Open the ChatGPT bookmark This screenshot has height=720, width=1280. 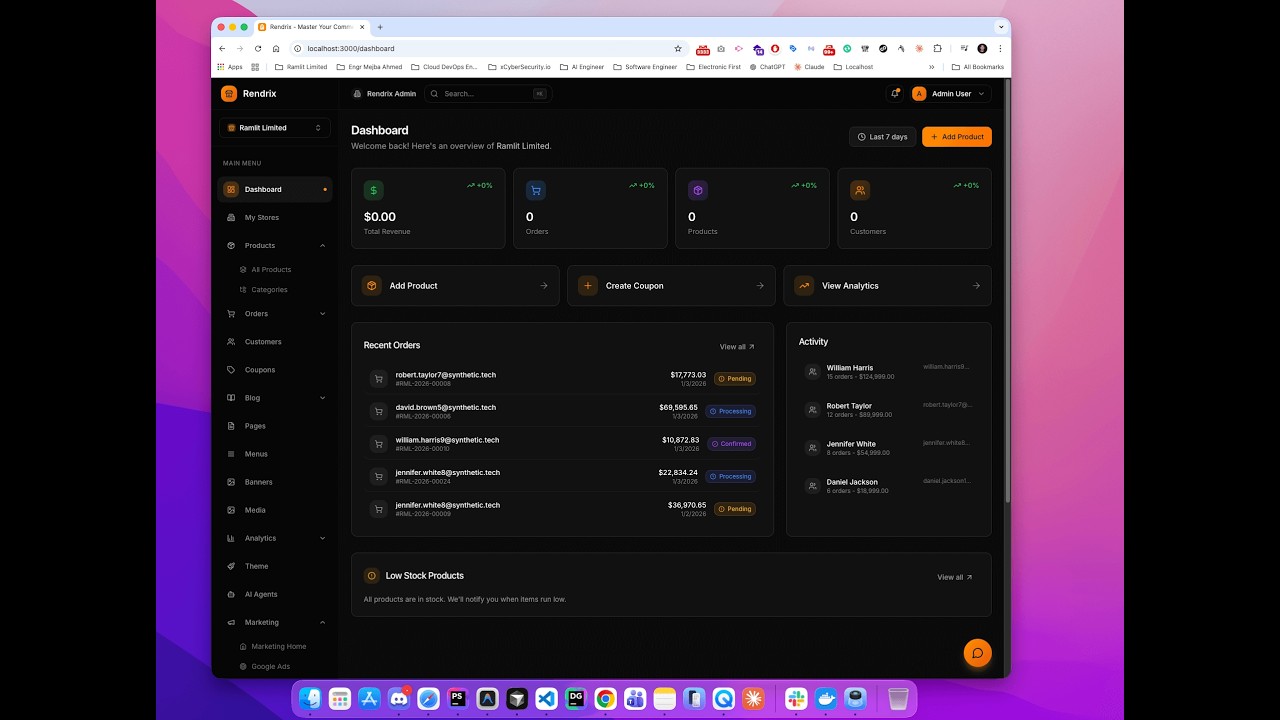click(767, 67)
